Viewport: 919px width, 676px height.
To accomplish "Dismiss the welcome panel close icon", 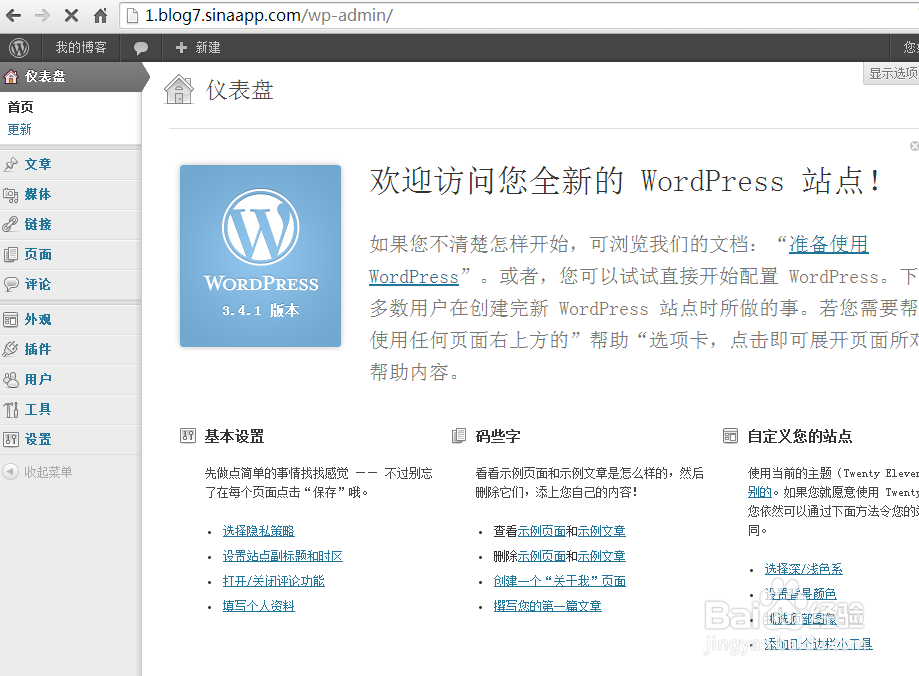I will 914,146.
